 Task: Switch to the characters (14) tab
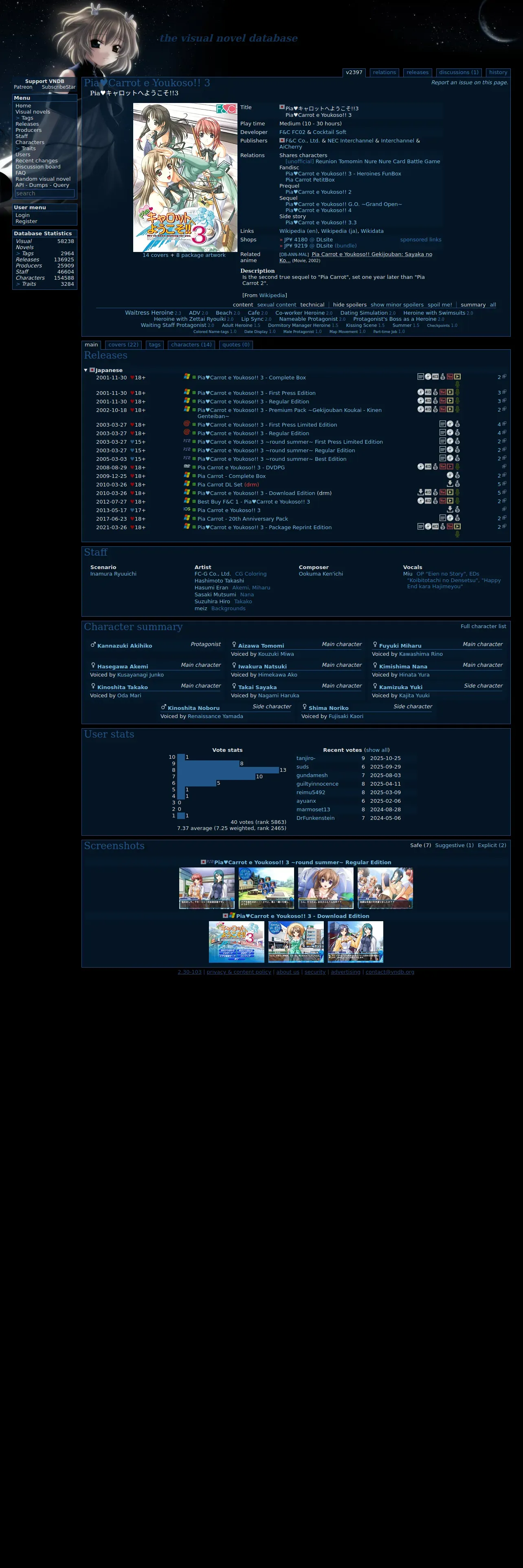(x=191, y=344)
